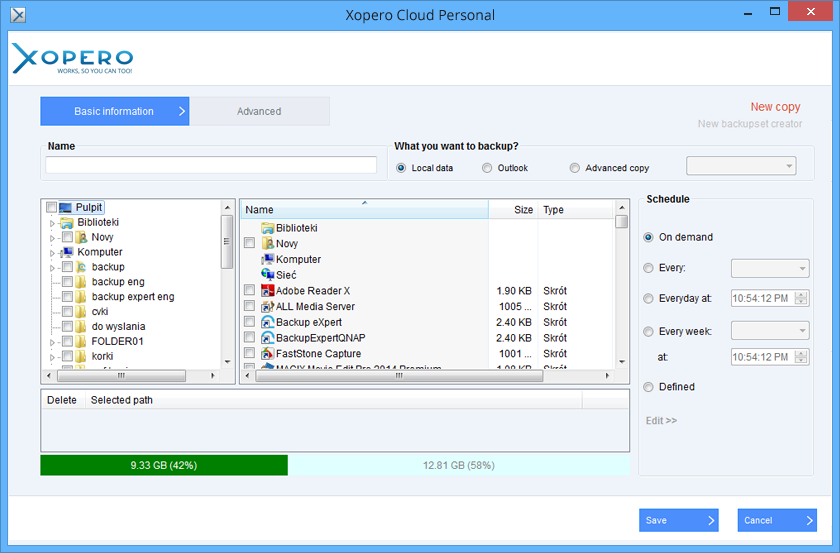This screenshot has width=840, height=553.
Task: Click Biblioteki icon in file list
Action: [x=267, y=228]
